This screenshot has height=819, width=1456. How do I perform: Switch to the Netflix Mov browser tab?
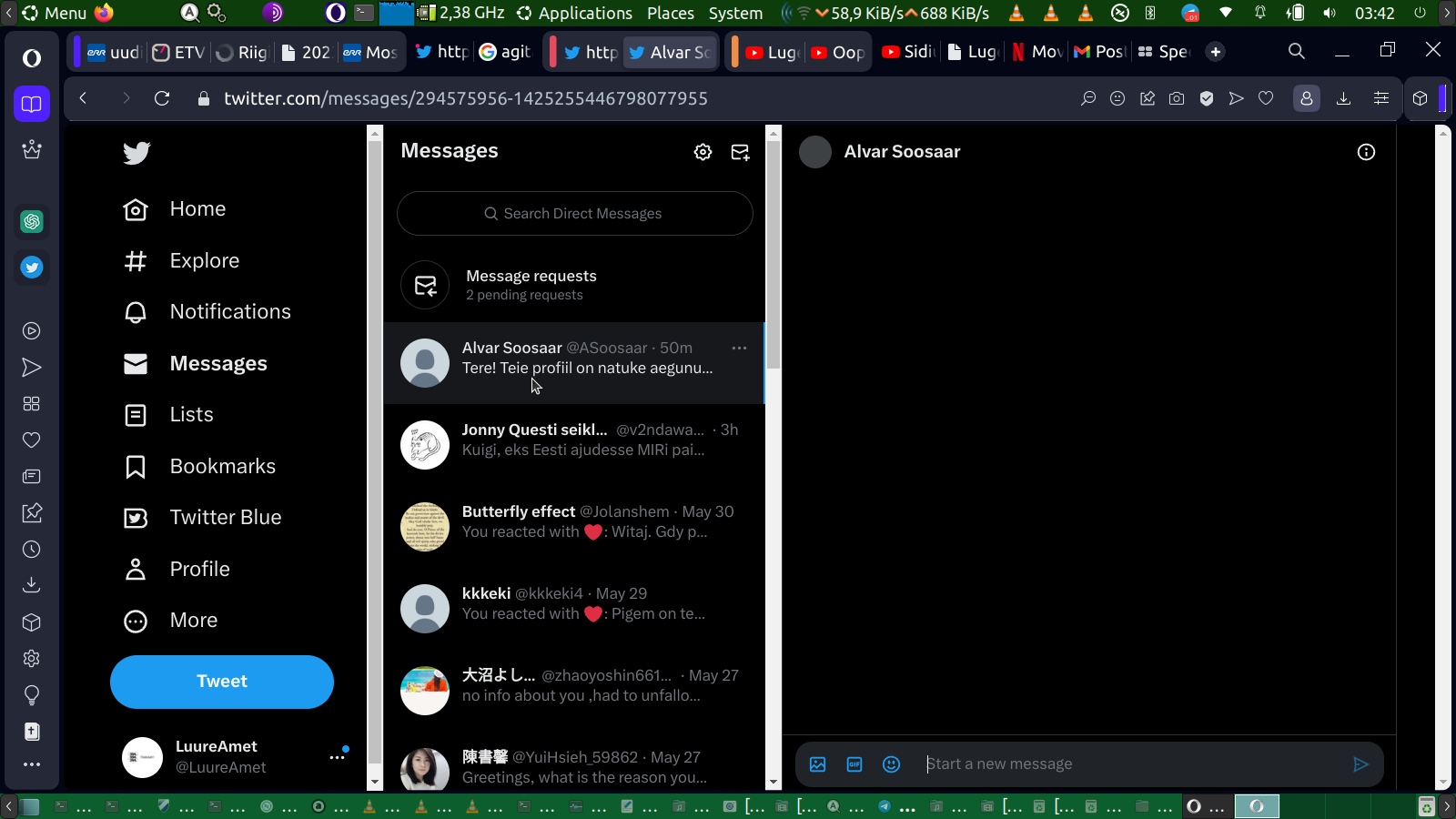pyautogui.click(x=1037, y=52)
